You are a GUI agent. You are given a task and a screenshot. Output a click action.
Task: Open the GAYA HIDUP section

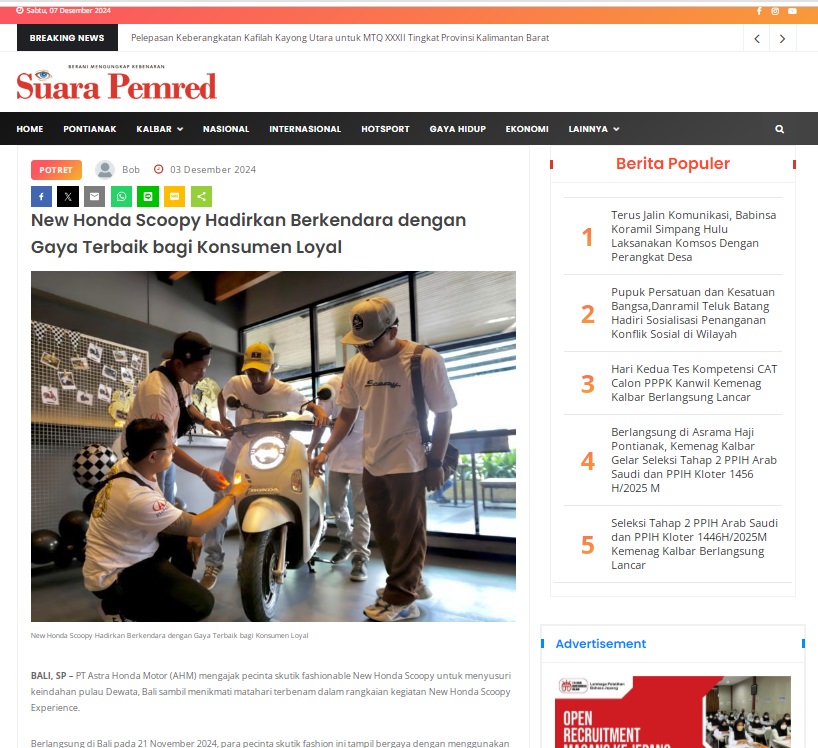(x=458, y=129)
